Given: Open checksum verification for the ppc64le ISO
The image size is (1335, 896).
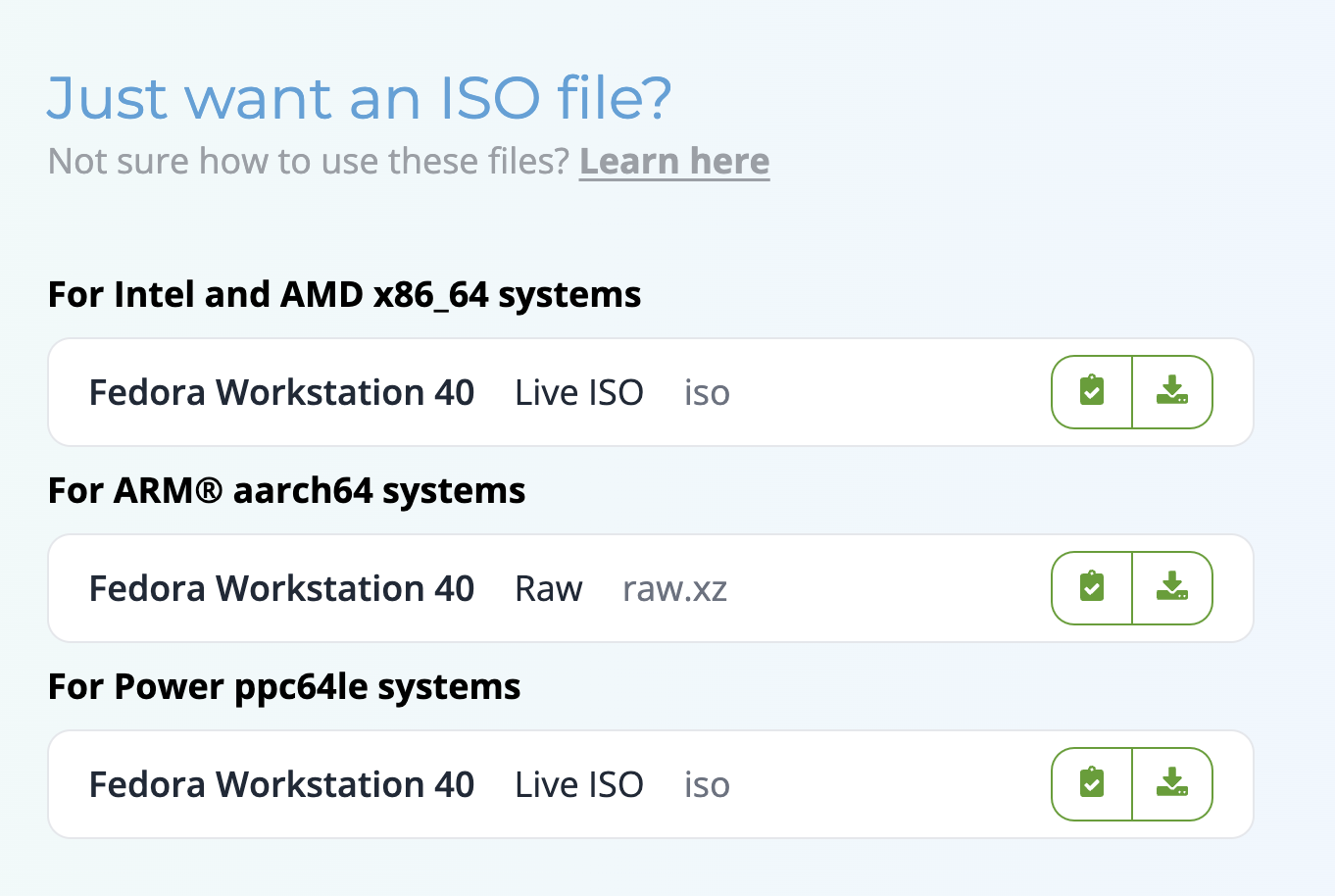Looking at the screenshot, I should [x=1092, y=784].
